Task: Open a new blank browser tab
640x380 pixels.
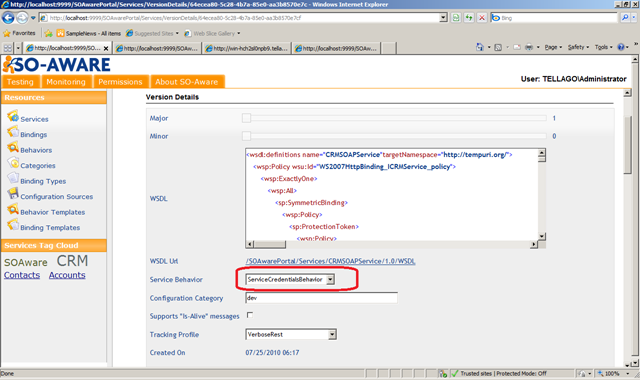Action: [389, 48]
